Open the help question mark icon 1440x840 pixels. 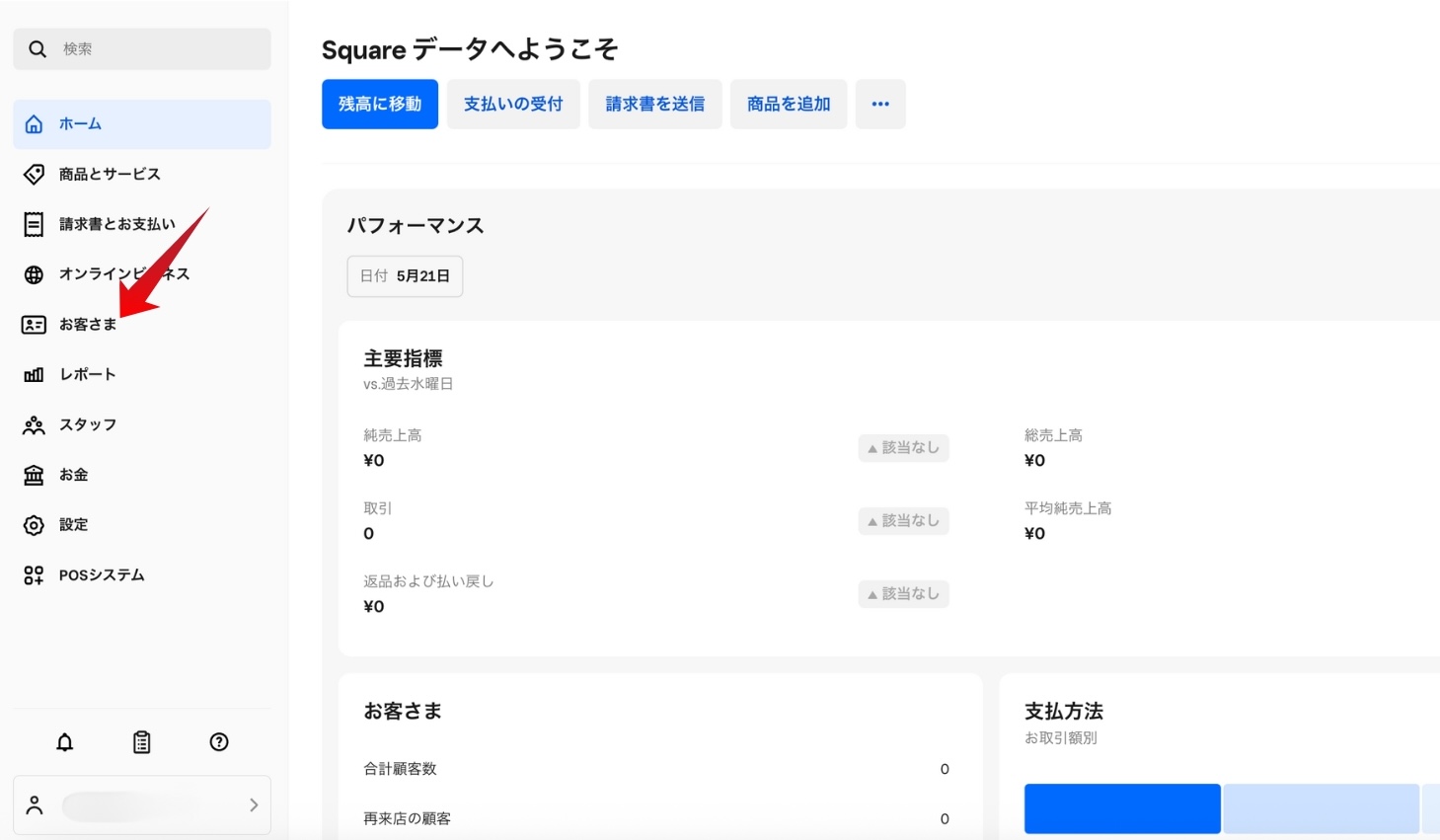219,742
